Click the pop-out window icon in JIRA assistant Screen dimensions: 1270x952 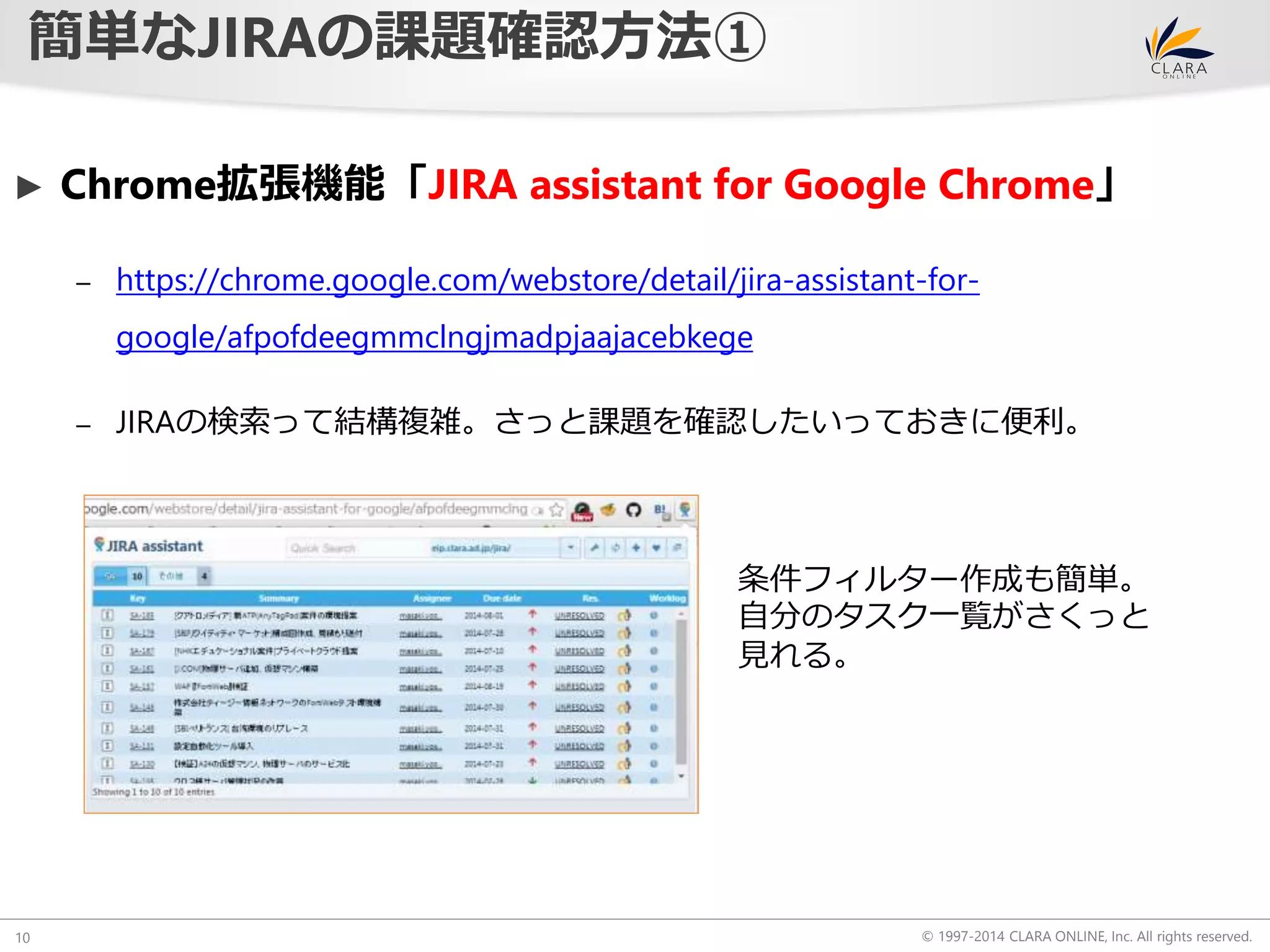[x=677, y=548]
